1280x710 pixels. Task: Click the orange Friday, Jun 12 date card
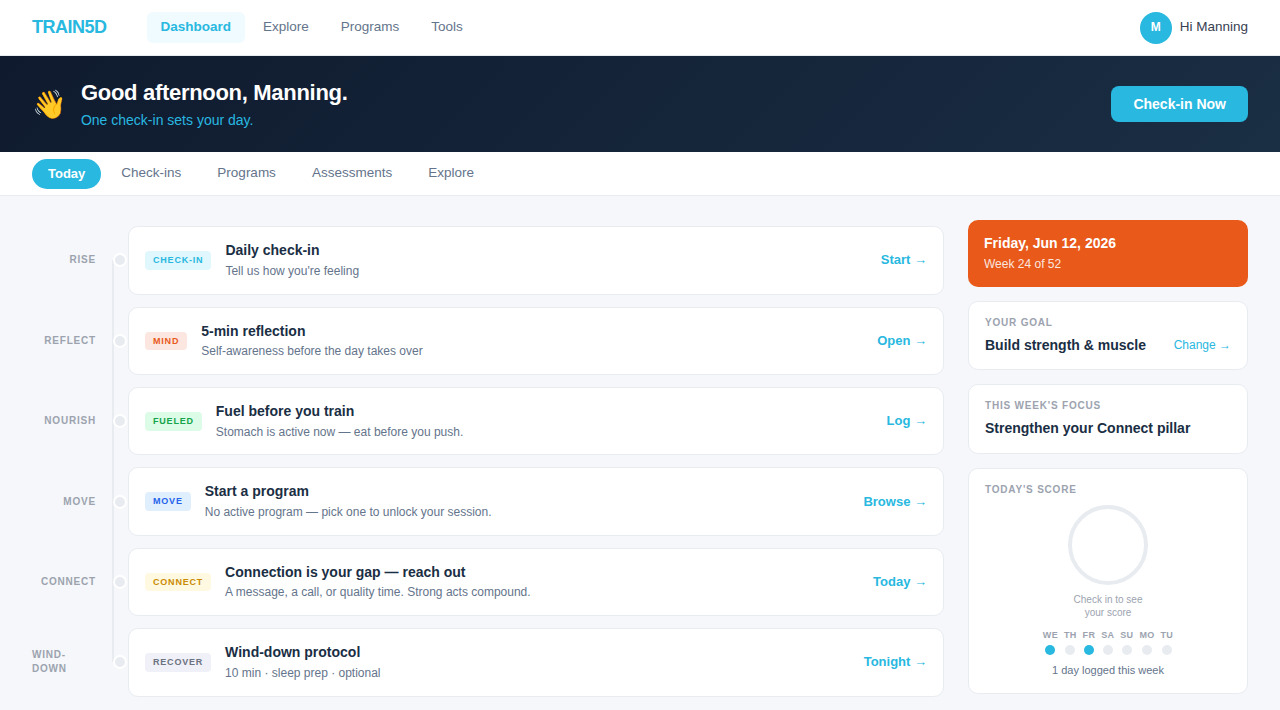(1108, 253)
